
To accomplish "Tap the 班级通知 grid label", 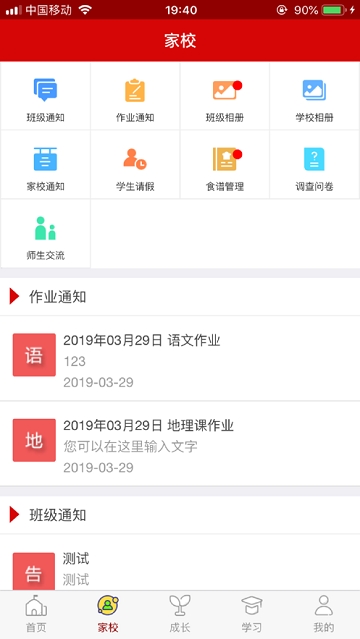I will (45, 118).
